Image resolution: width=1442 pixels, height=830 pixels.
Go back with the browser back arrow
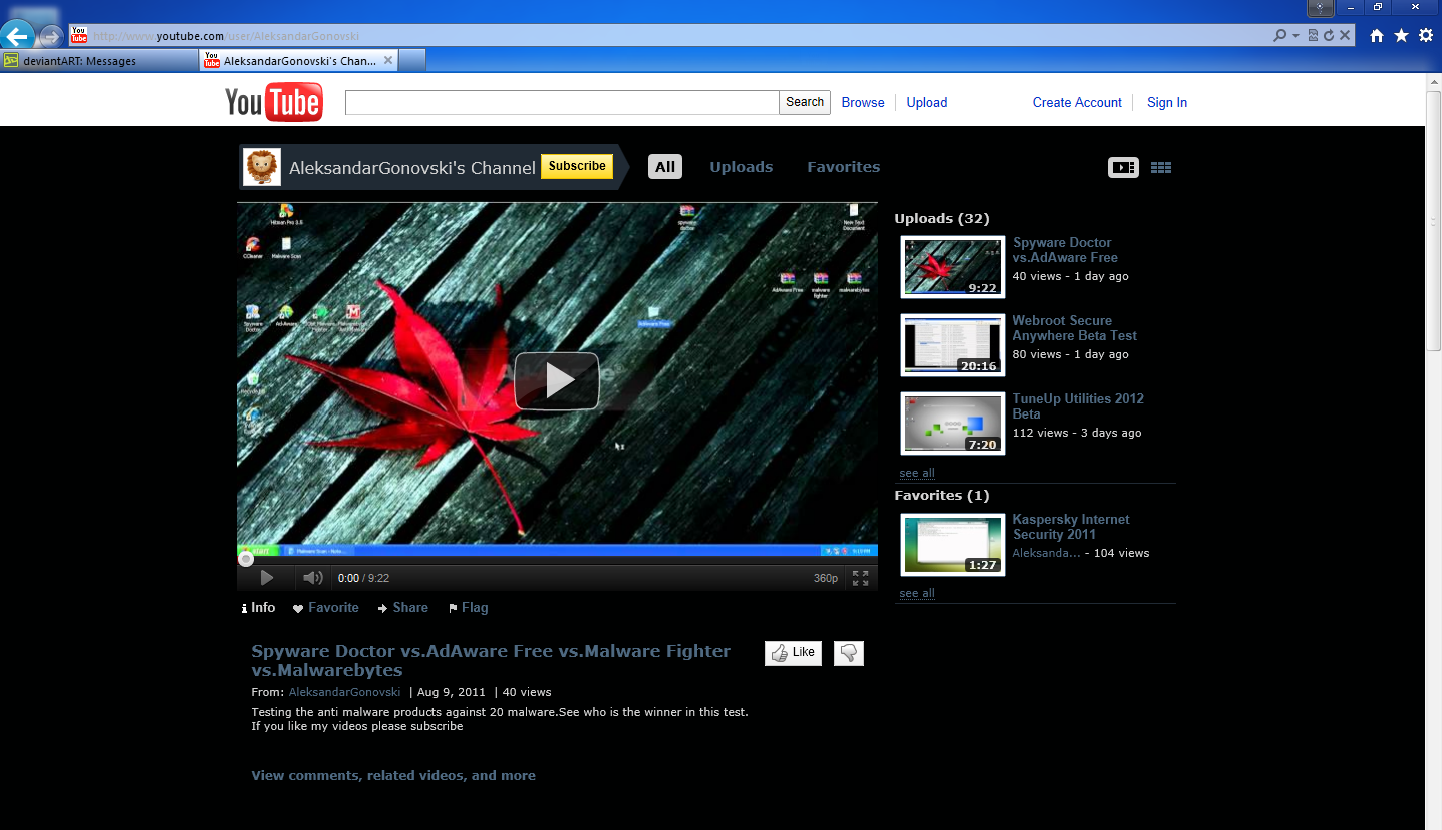pos(17,37)
